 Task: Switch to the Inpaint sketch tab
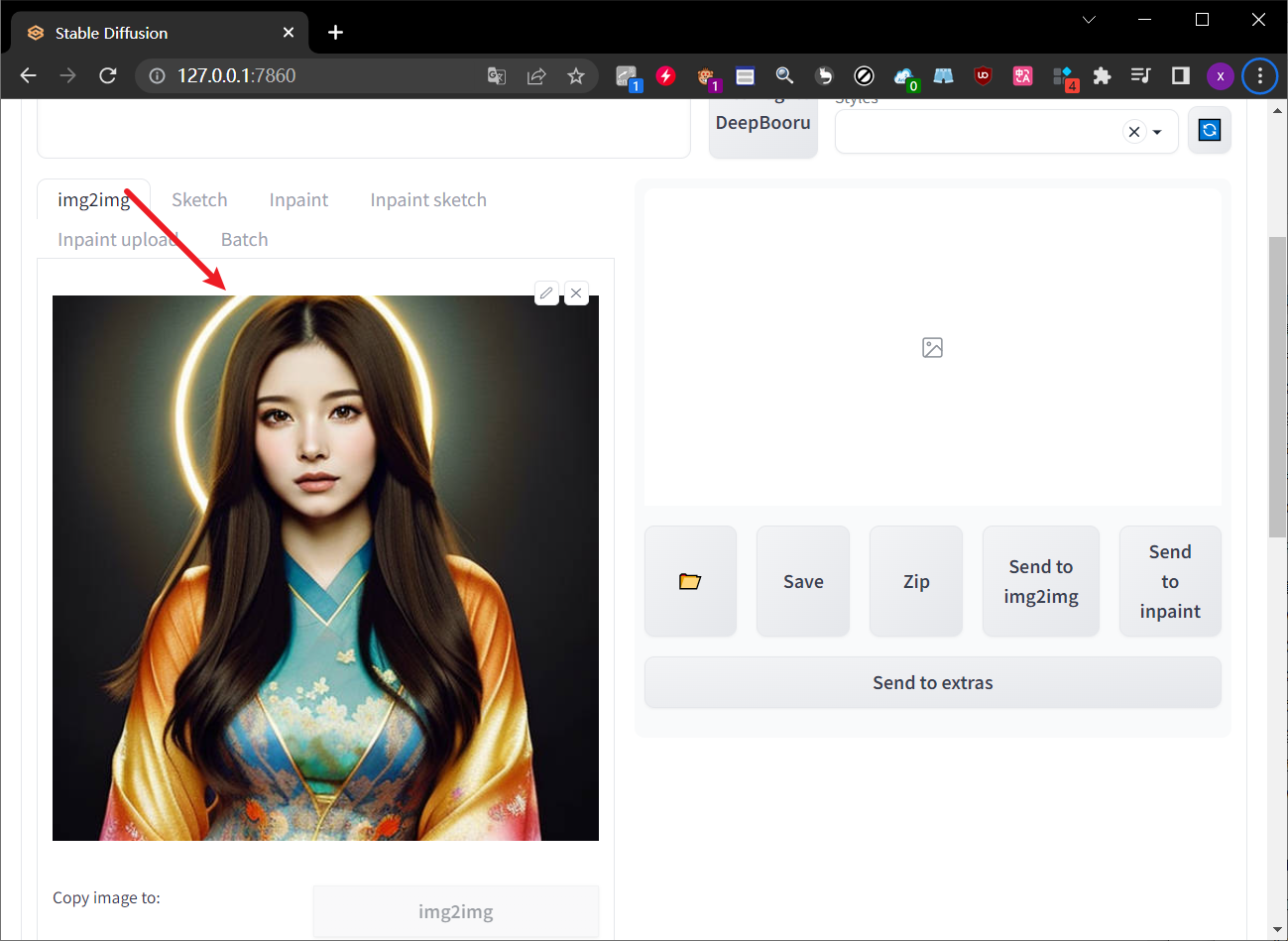coord(428,199)
